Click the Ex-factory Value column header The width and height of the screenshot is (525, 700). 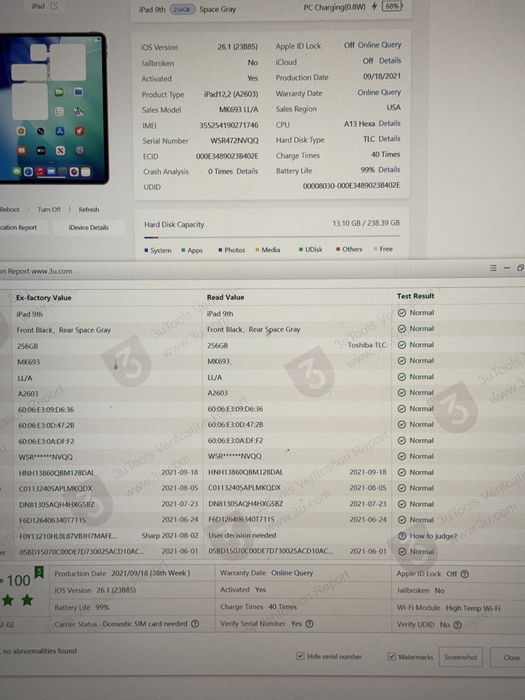(x=44, y=298)
